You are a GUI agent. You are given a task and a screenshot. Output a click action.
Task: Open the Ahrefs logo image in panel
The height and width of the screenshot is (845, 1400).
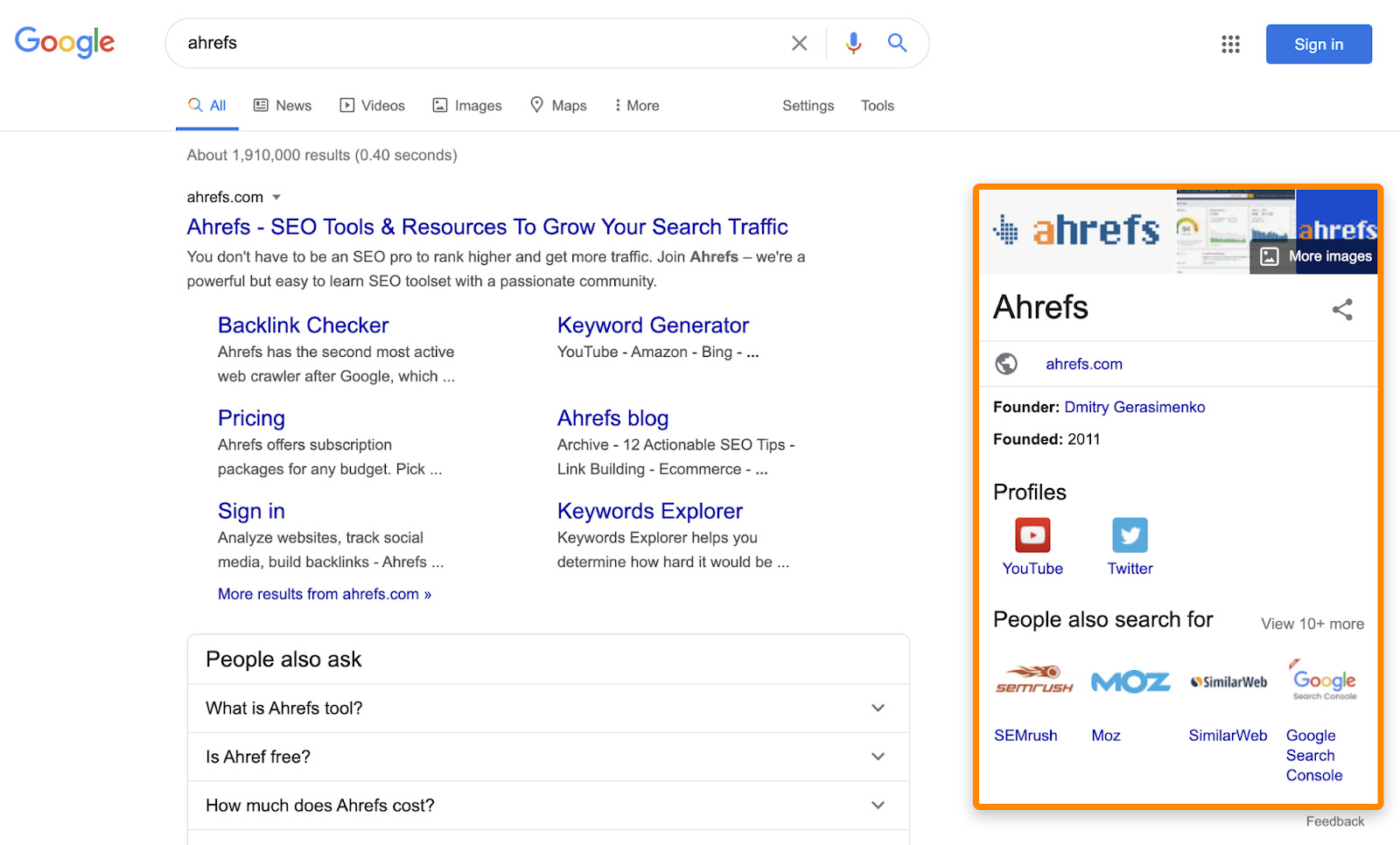[x=1077, y=231]
